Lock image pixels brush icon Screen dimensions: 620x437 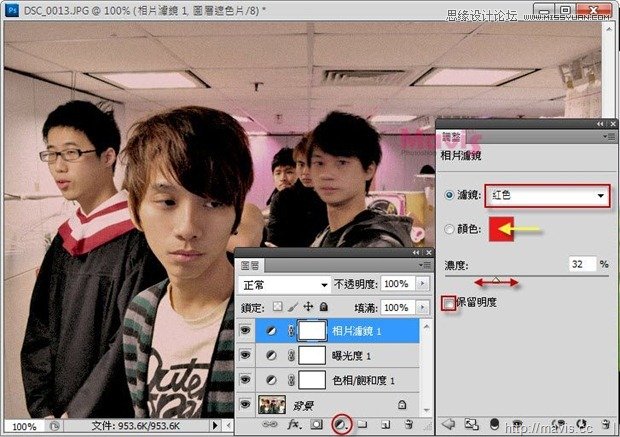coord(293,306)
